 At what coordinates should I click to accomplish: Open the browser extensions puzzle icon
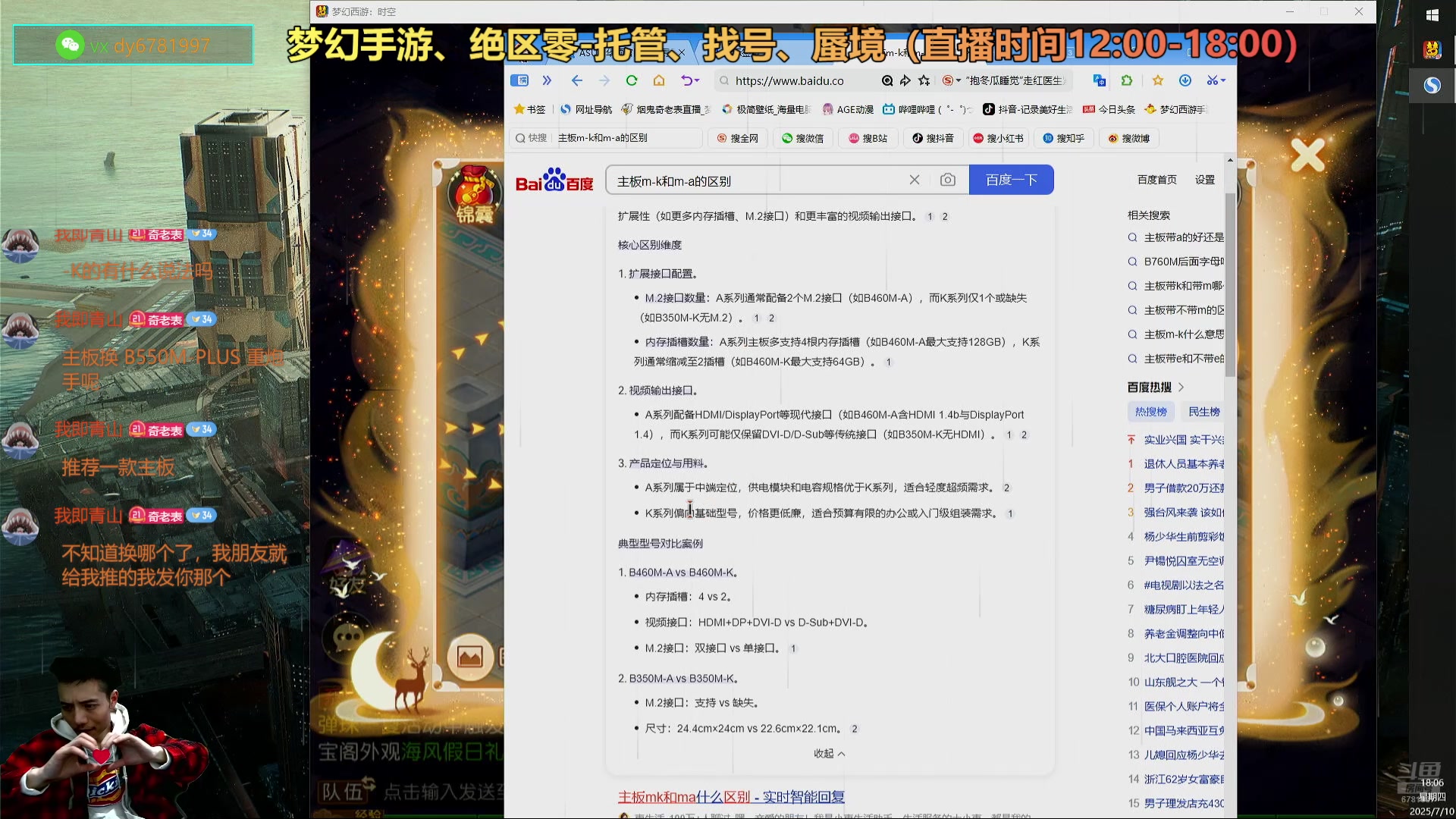1127,80
